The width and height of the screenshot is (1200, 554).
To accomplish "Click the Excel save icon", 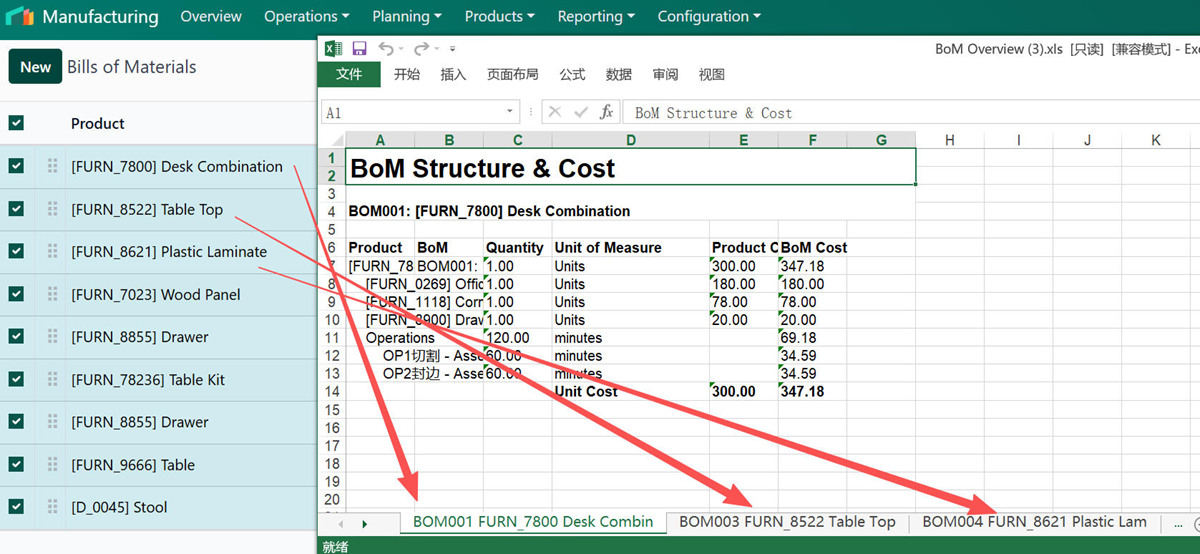I will pyautogui.click(x=359, y=48).
